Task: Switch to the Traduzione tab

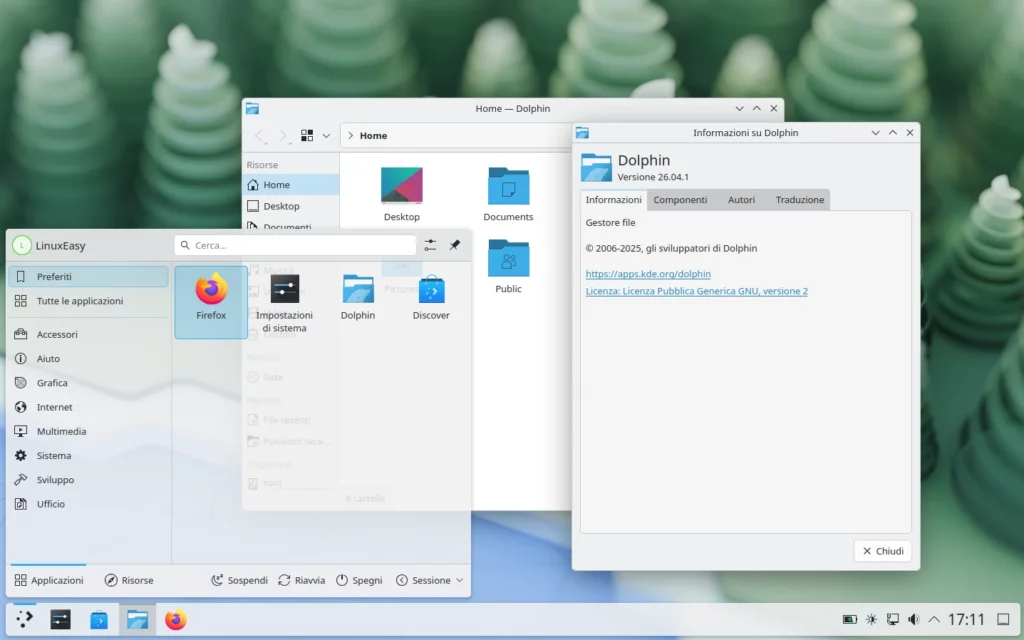Action: (x=800, y=200)
